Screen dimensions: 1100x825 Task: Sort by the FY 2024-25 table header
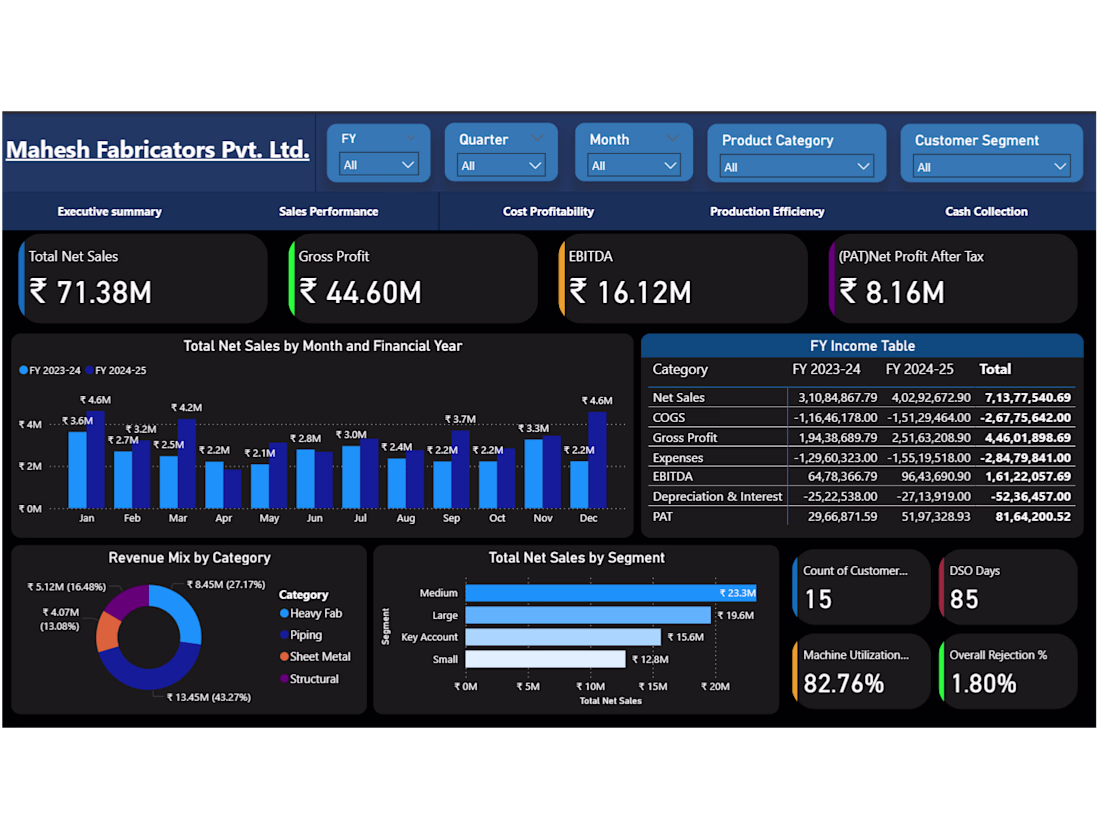click(x=920, y=369)
